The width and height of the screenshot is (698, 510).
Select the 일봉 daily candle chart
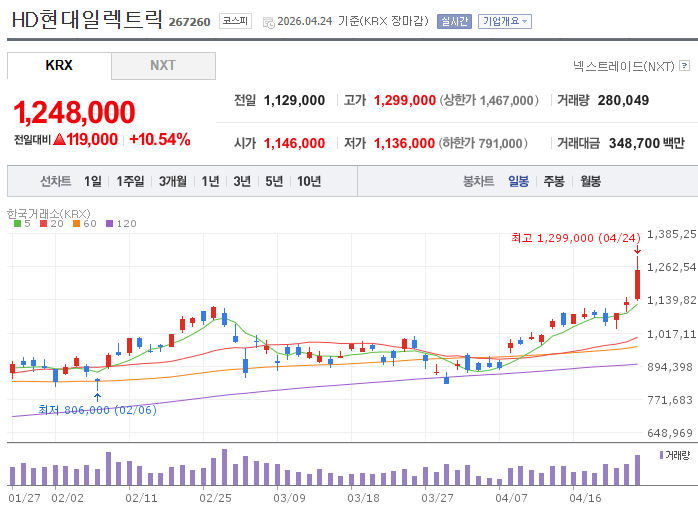[x=519, y=181]
